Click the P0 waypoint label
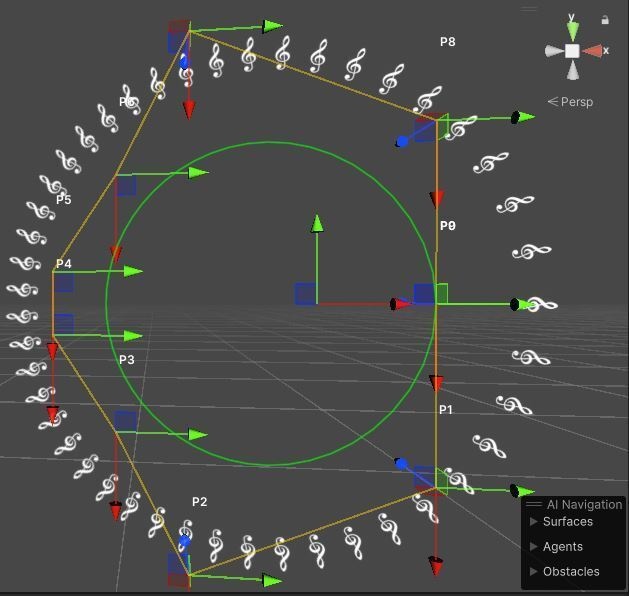The height and width of the screenshot is (596, 629). [x=448, y=225]
